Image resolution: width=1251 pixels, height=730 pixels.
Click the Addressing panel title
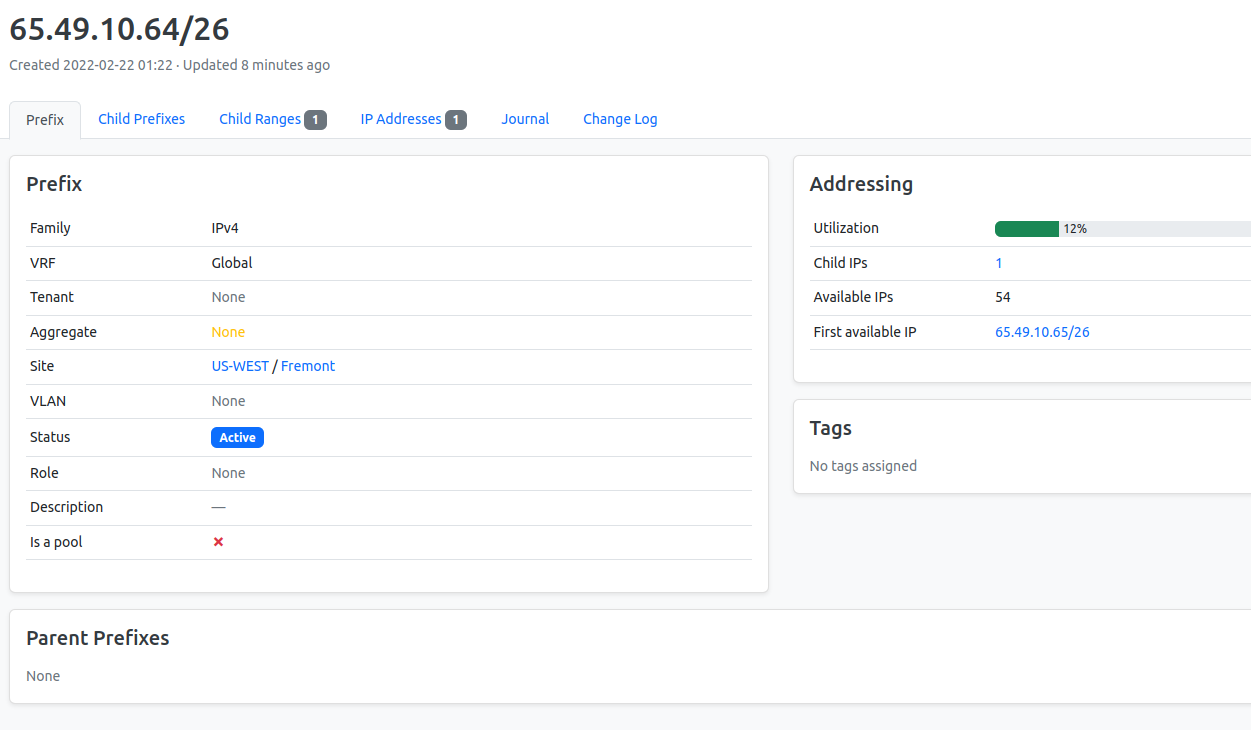pos(862,184)
